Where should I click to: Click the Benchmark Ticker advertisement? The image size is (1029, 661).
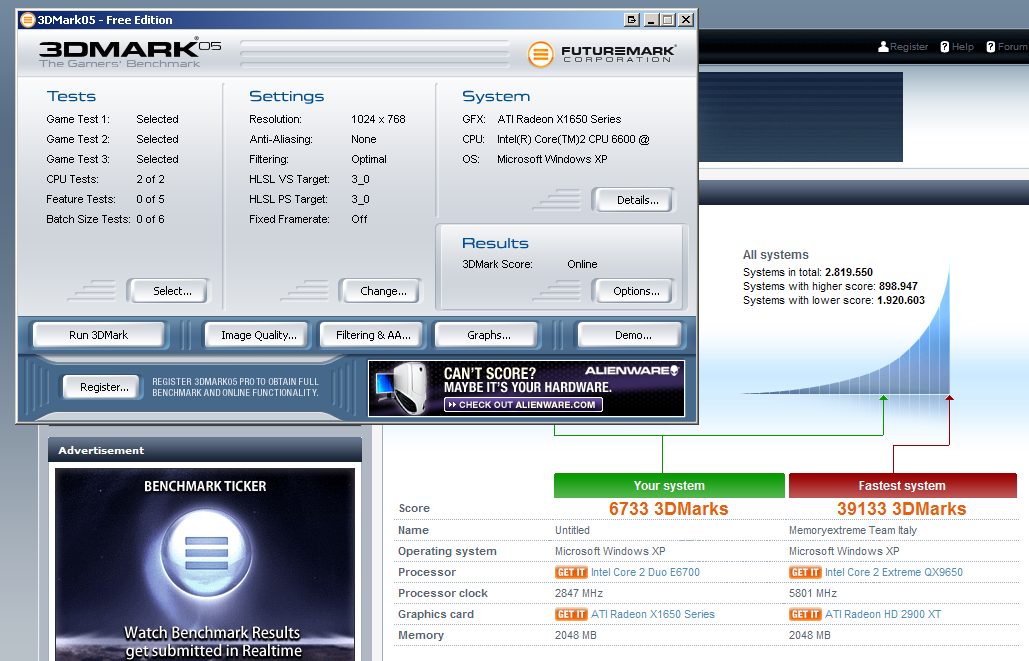point(205,565)
